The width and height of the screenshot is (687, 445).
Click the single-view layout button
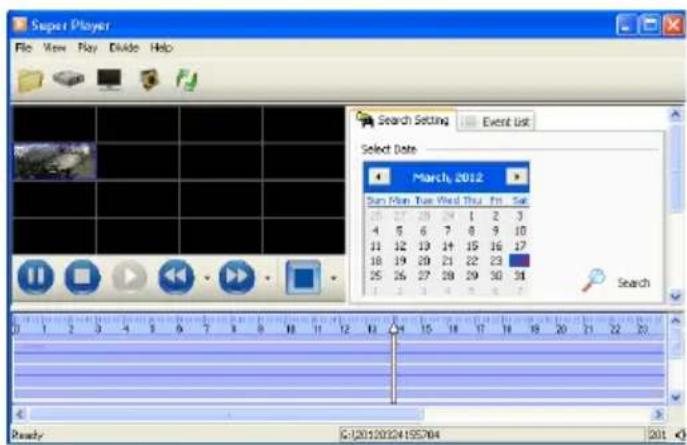[x=303, y=277]
